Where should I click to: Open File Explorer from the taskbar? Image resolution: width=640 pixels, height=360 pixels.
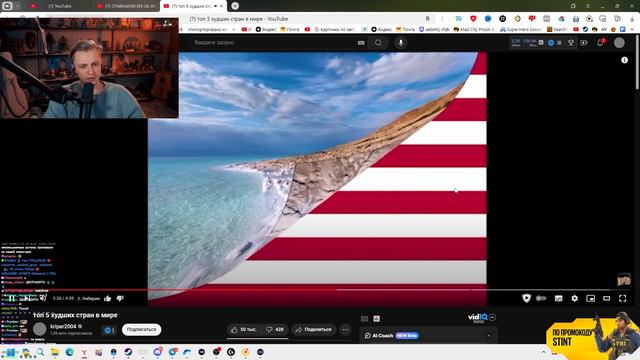click(55, 352)
